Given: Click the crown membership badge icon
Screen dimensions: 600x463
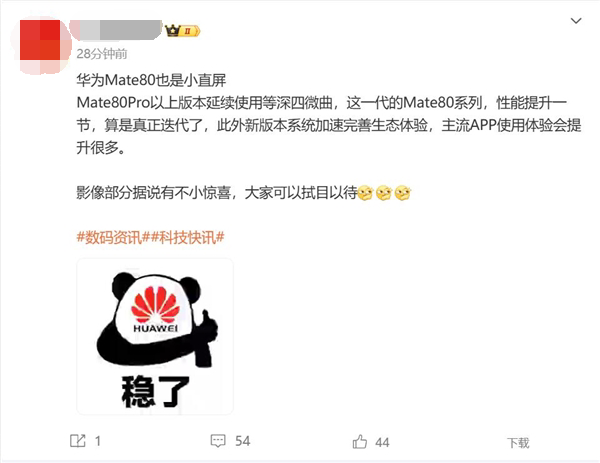Looking at the screenshot, I should (182, 30).
